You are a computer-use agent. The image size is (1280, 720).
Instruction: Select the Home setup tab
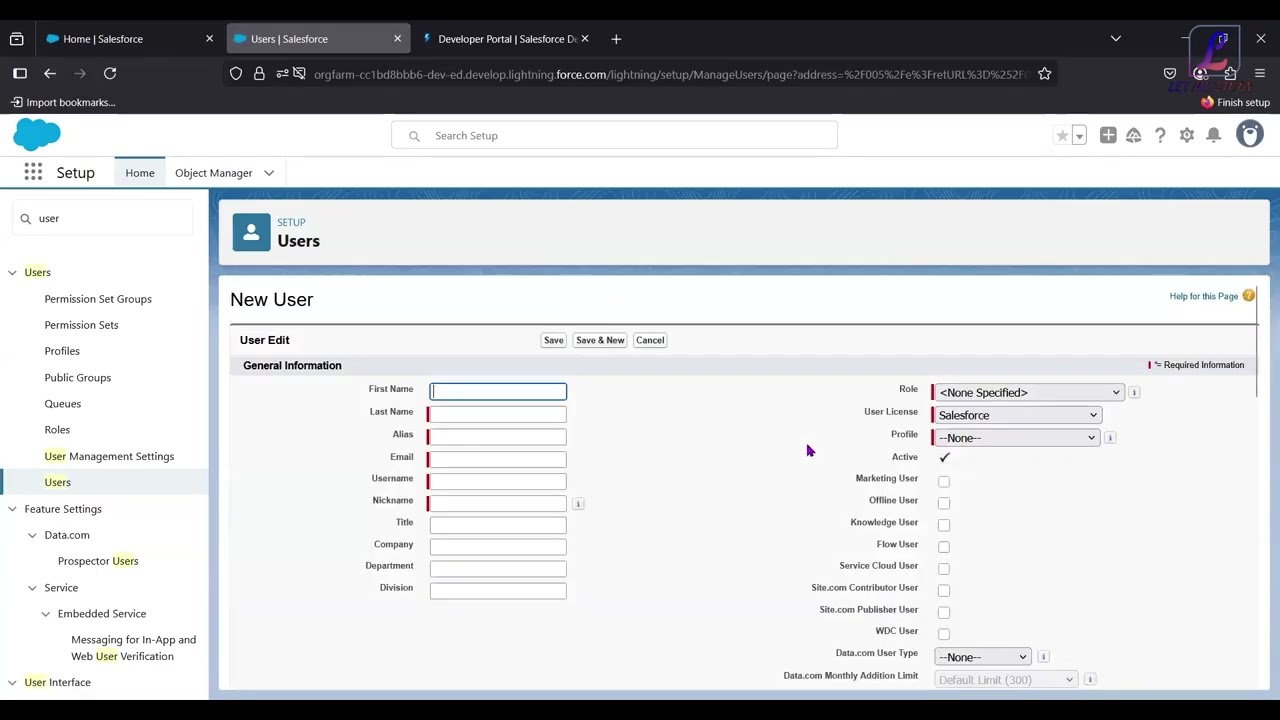pyautogui.click(x=140, y=173)
